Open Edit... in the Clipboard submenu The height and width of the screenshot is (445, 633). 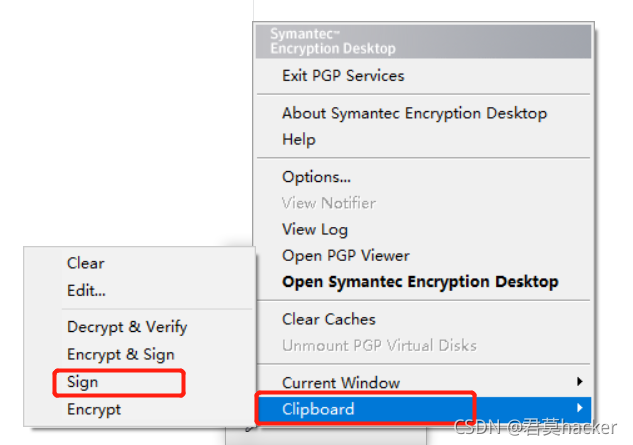(x=139, y=290)
